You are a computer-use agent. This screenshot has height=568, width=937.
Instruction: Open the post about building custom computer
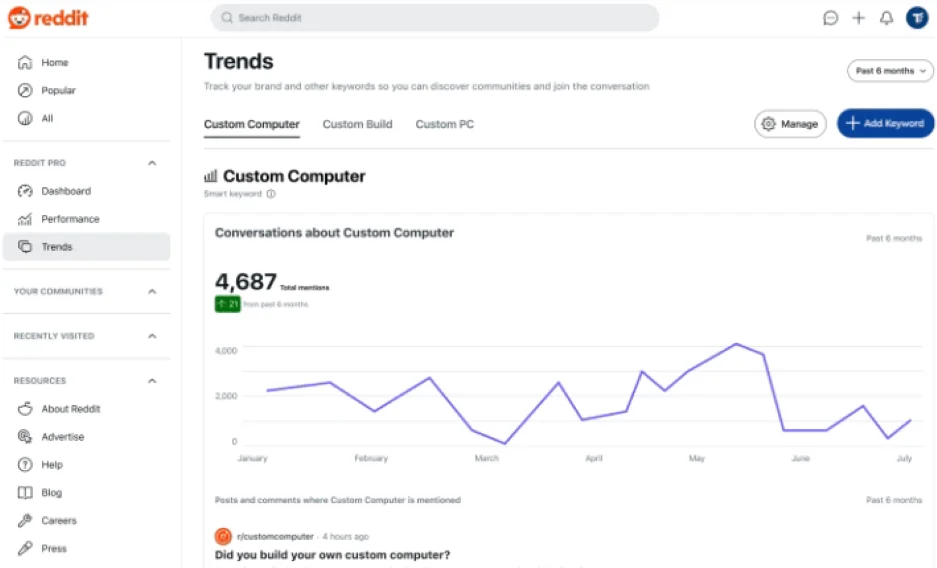(x=333, y=555)
